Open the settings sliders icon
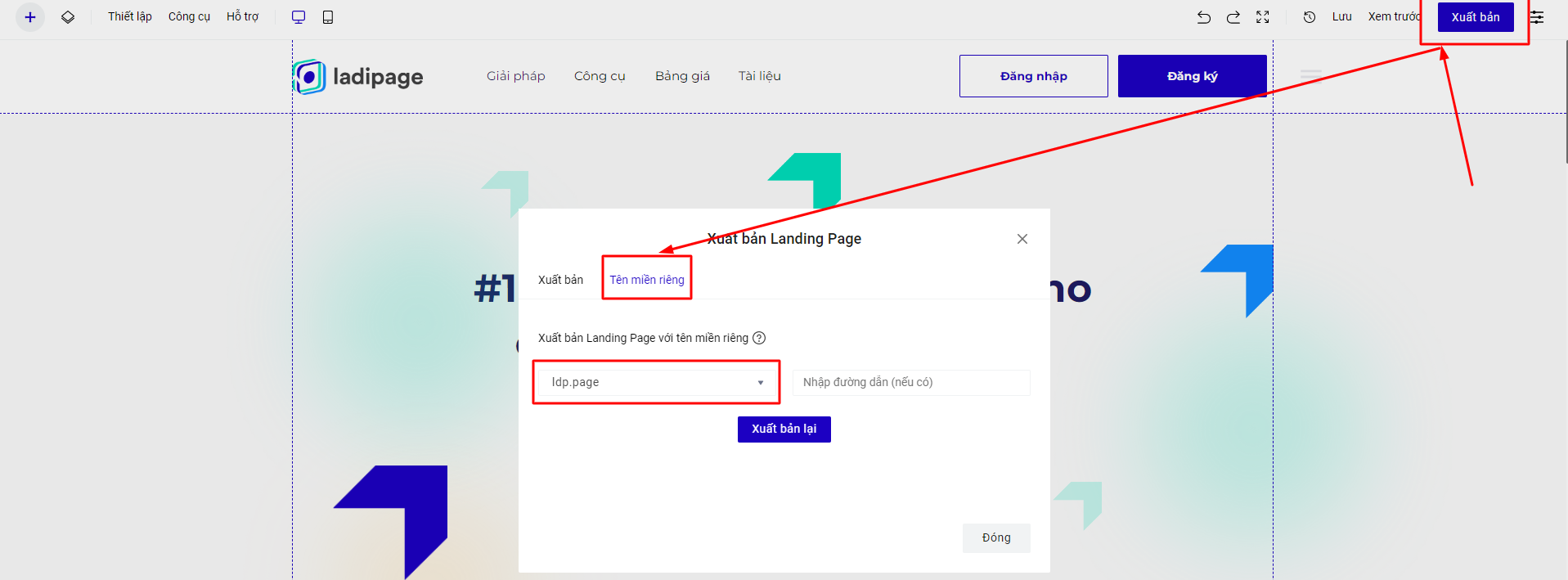The width and height of the screenshot is (1568, 580). point(1537,17)
